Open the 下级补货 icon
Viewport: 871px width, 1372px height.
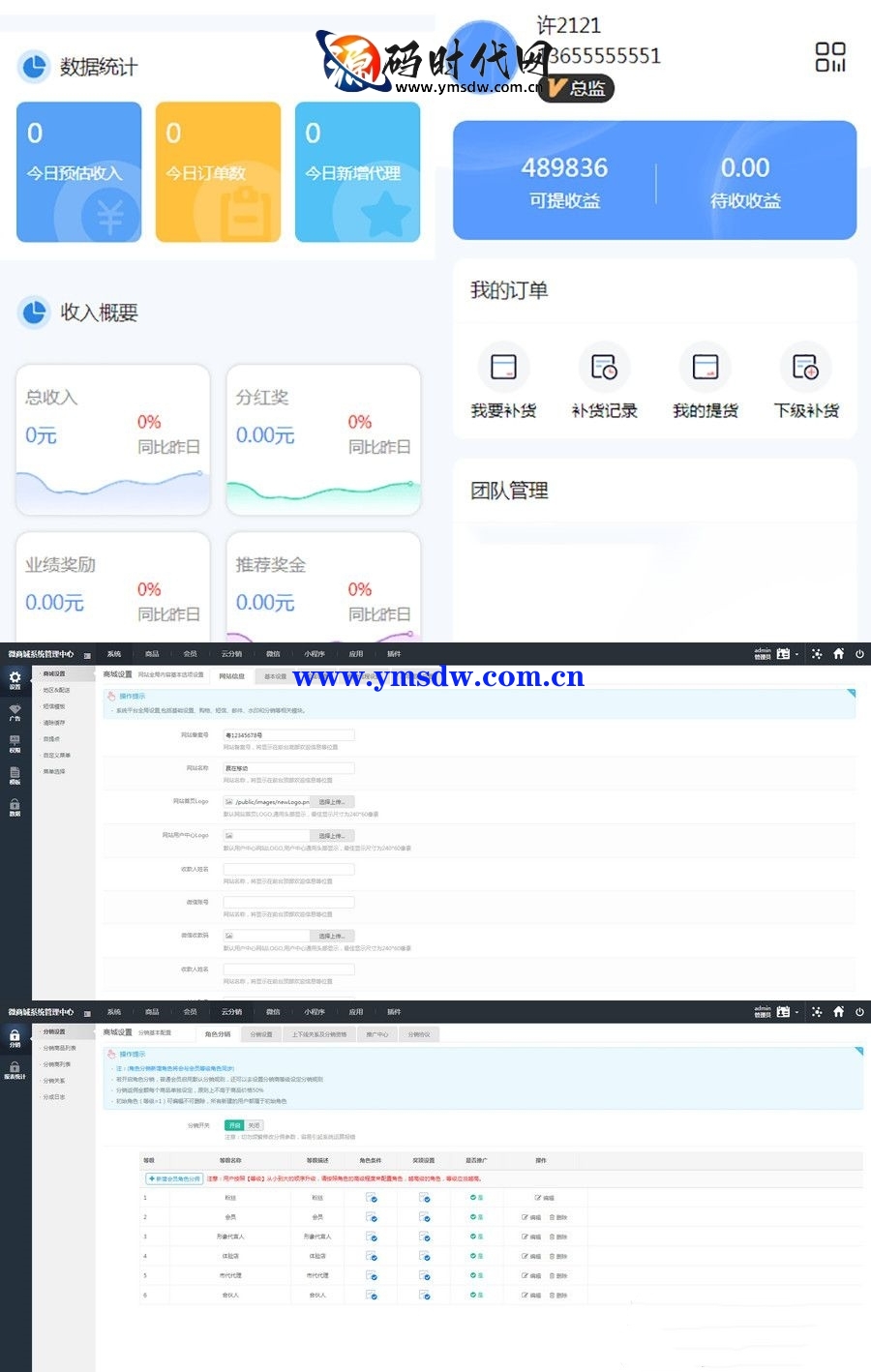[805, 368]
